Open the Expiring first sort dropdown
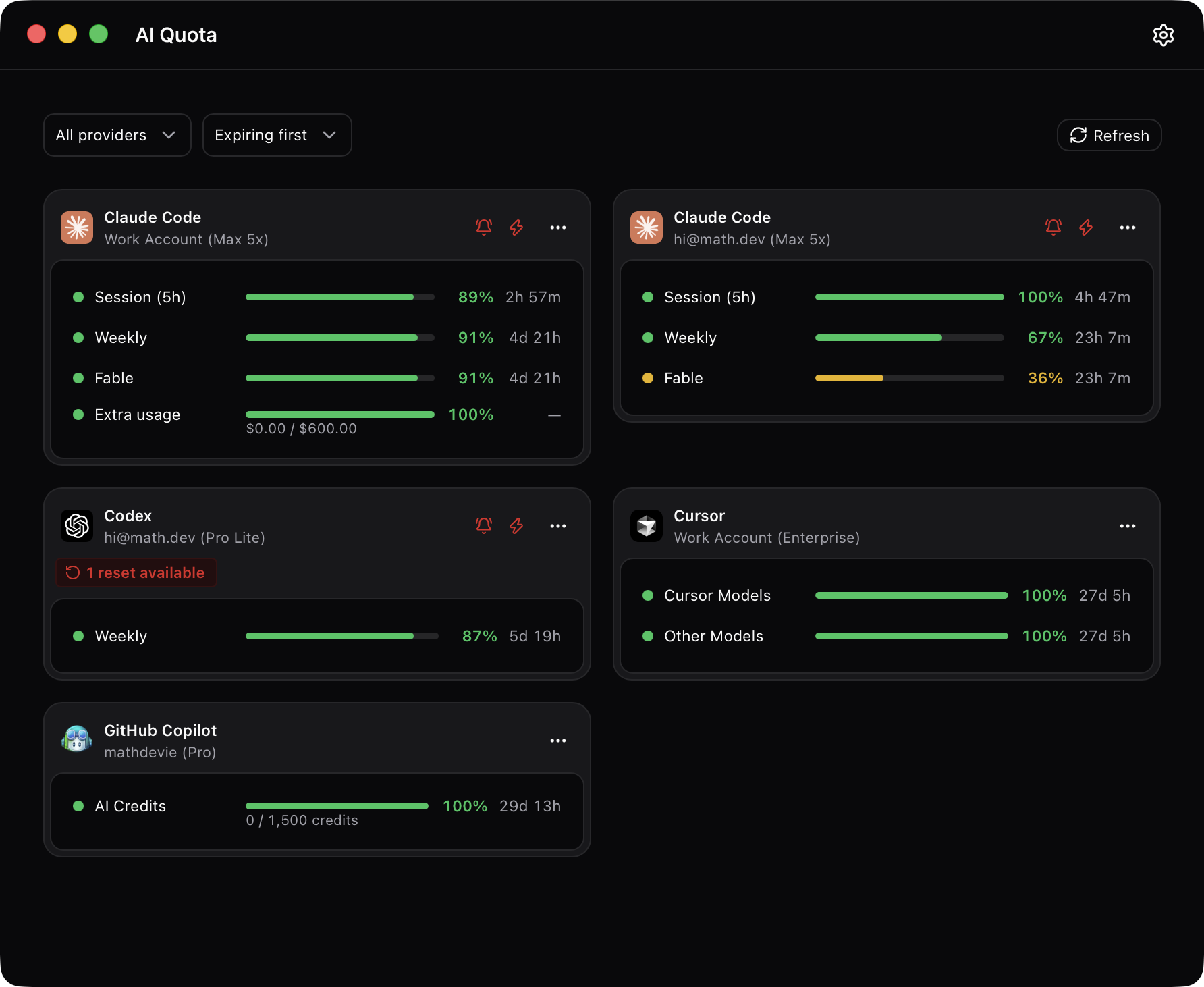The width and height of the screenshot is (1204, 987). point(277,135)
